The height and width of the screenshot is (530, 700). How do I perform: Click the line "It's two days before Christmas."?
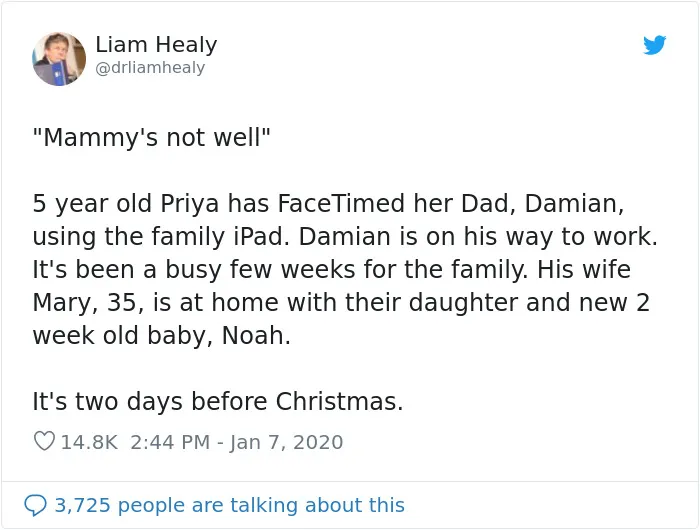click(x=218, y=401)
